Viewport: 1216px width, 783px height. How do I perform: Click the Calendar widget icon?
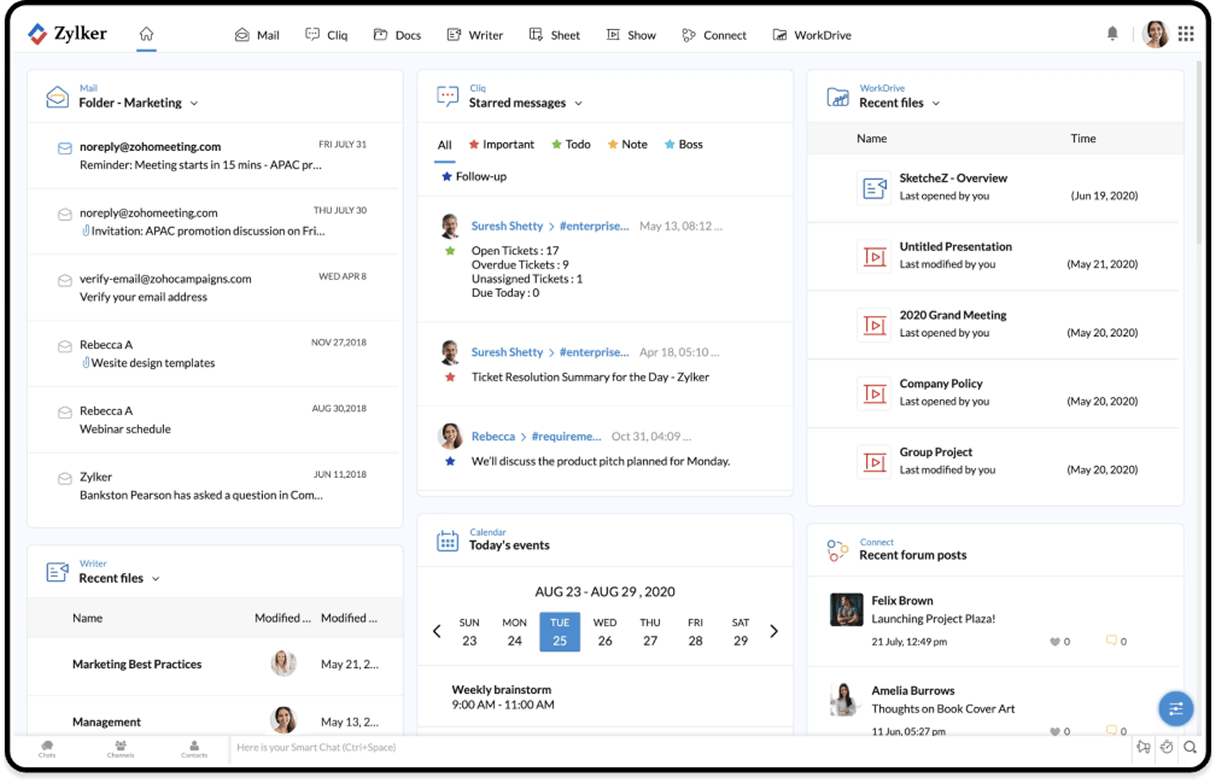(448, 541)
